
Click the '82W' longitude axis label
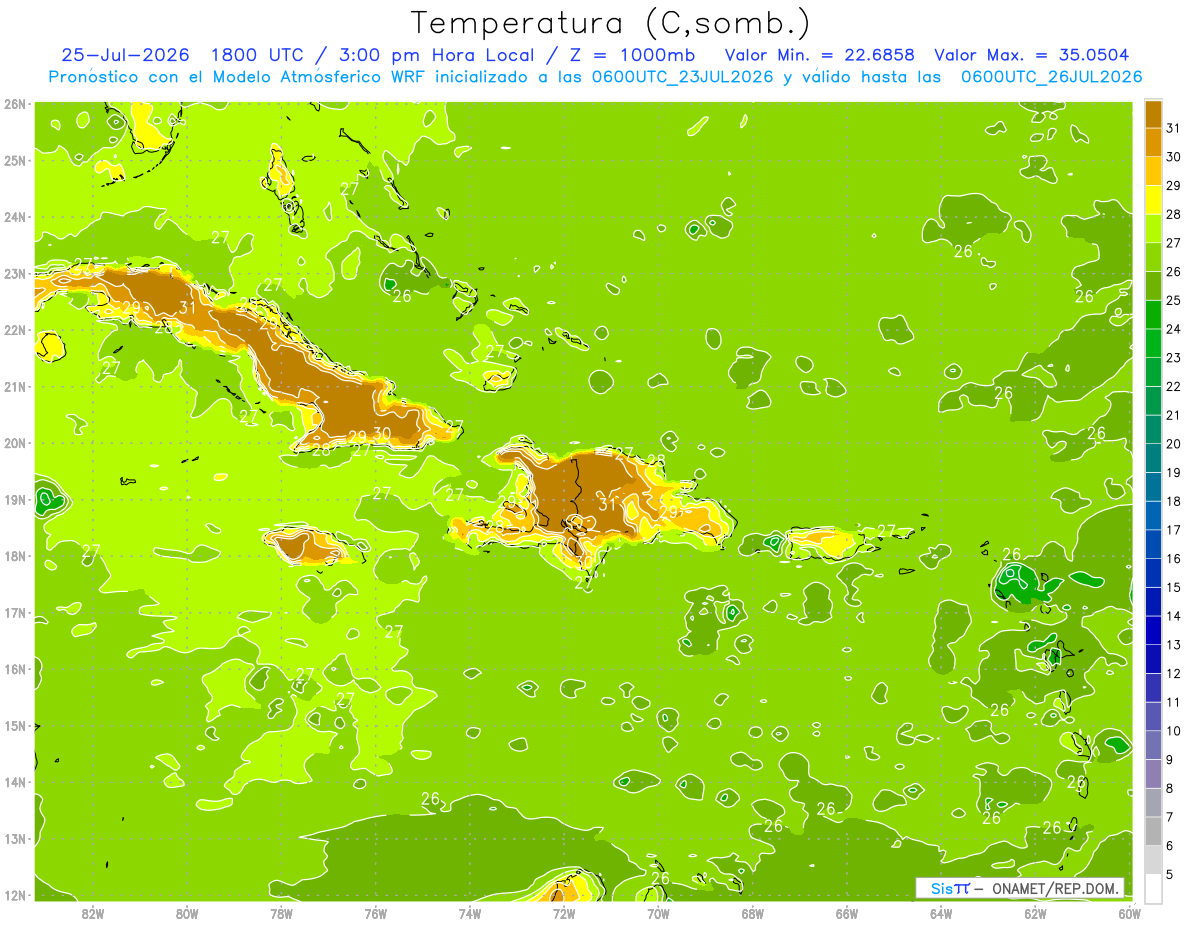click(x=93, y=912)
